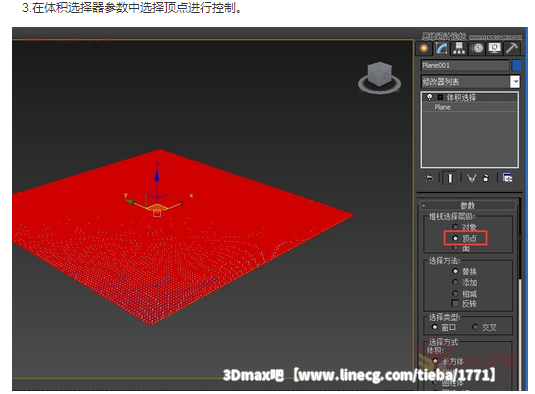
Task: Open the Motion panel wheel icon
Action: click(477, 48)
